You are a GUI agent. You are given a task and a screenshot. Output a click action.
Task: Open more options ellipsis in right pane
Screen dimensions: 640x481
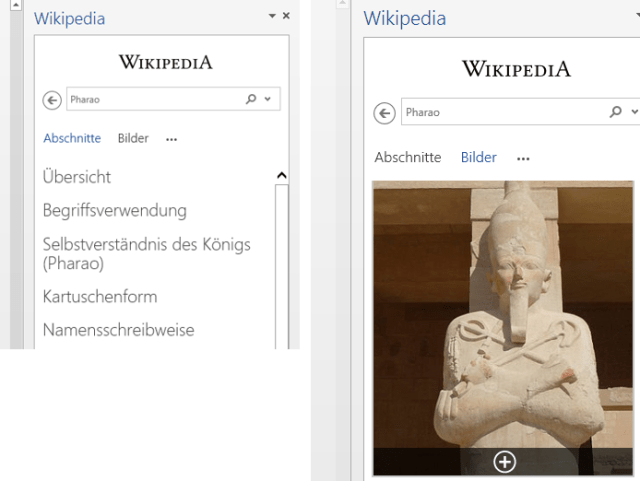(523, 159)
